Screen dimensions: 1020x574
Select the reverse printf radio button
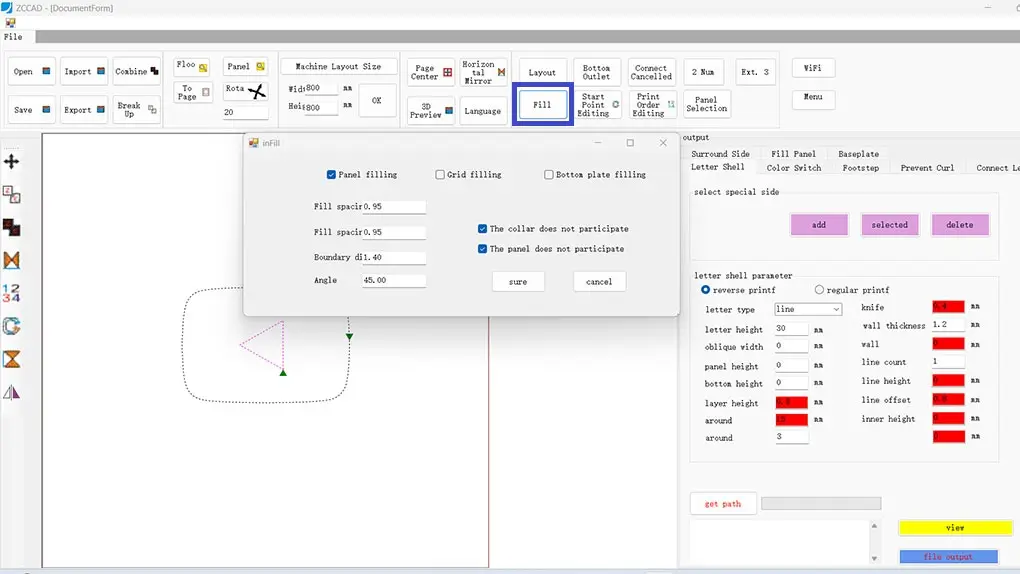point(705,290)
